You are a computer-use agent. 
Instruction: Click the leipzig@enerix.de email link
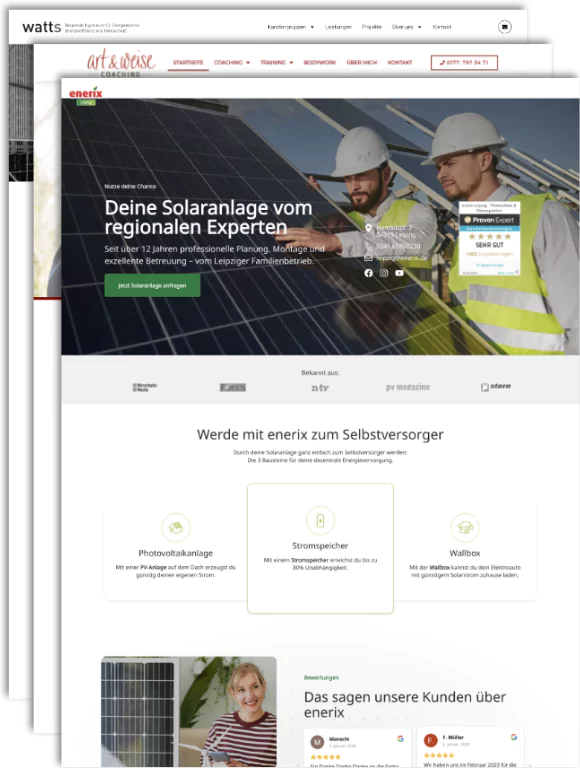pos(402,258)
